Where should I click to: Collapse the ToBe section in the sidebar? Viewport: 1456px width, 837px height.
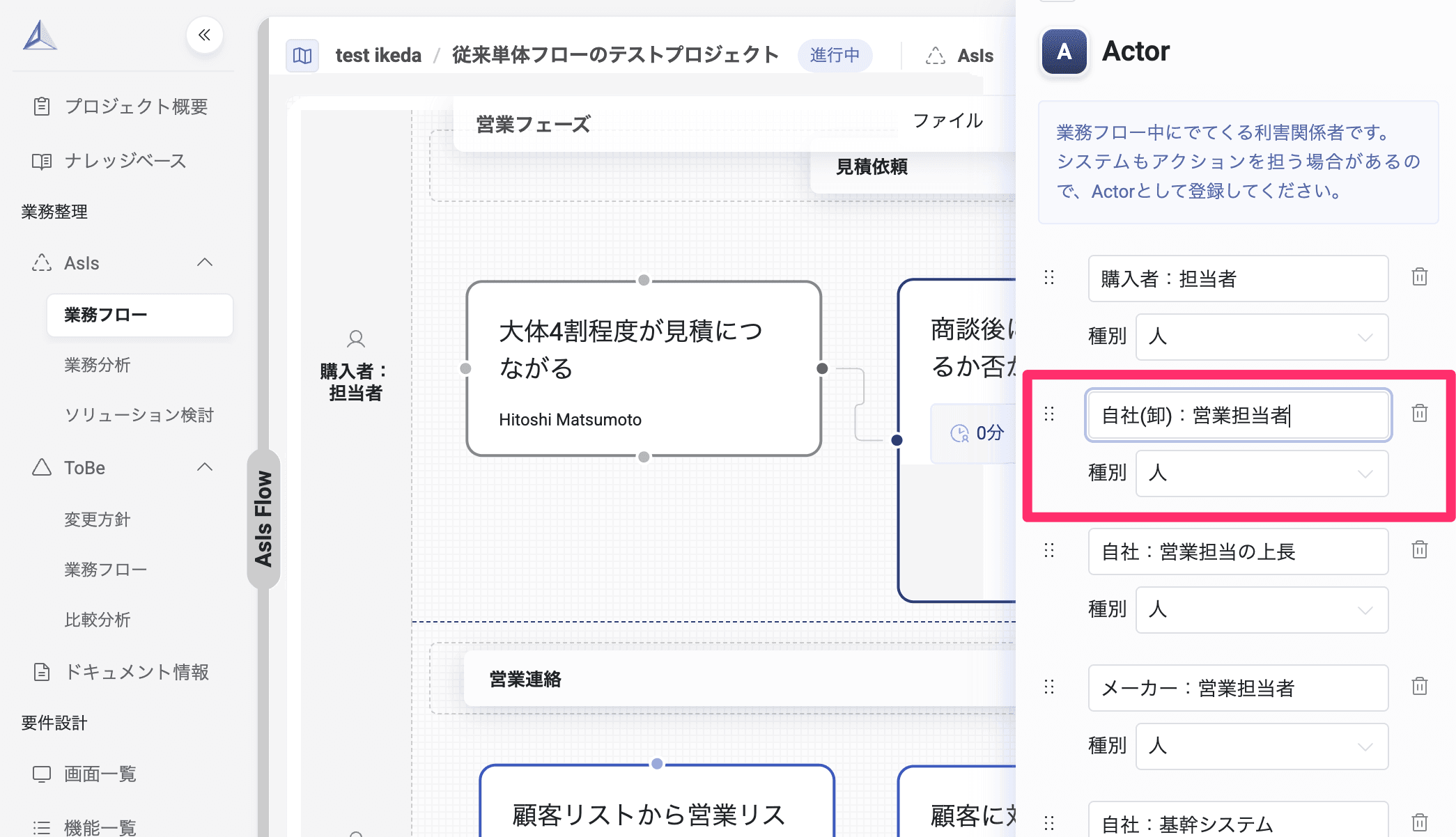[204, 467]
